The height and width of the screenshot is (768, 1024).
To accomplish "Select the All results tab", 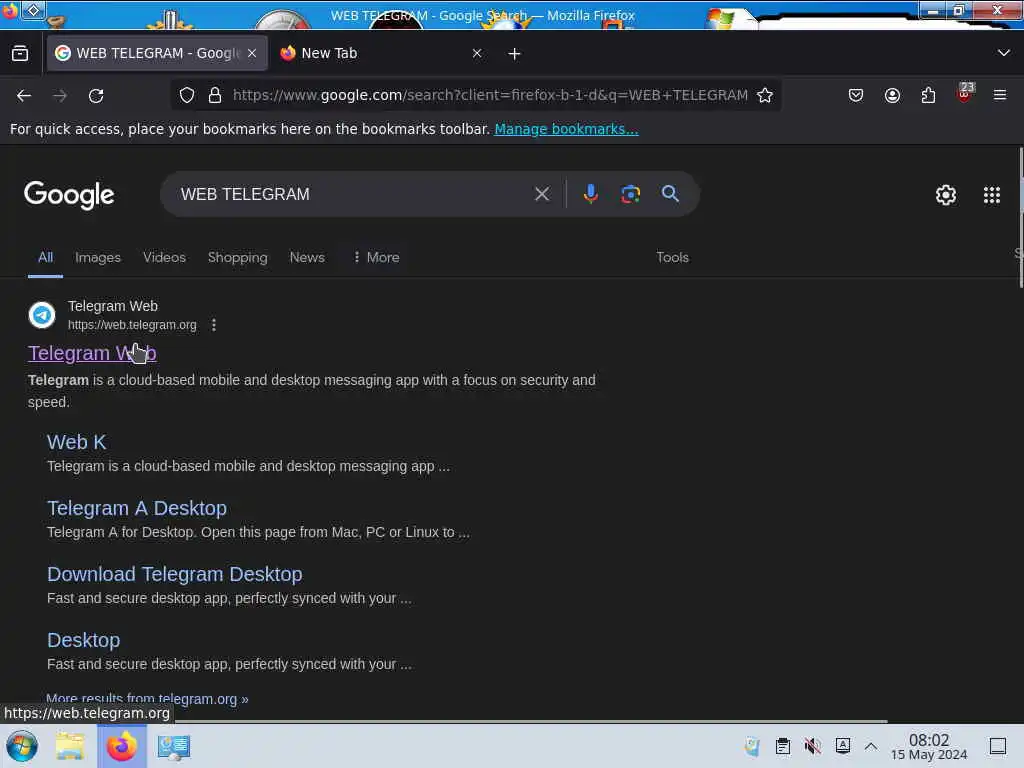I will pos(45,257).
